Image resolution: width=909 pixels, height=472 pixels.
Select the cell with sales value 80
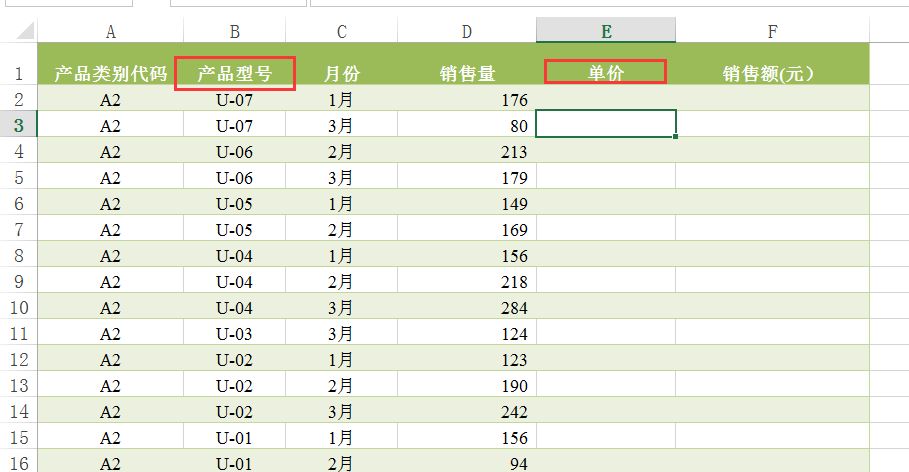coord(467,125)
